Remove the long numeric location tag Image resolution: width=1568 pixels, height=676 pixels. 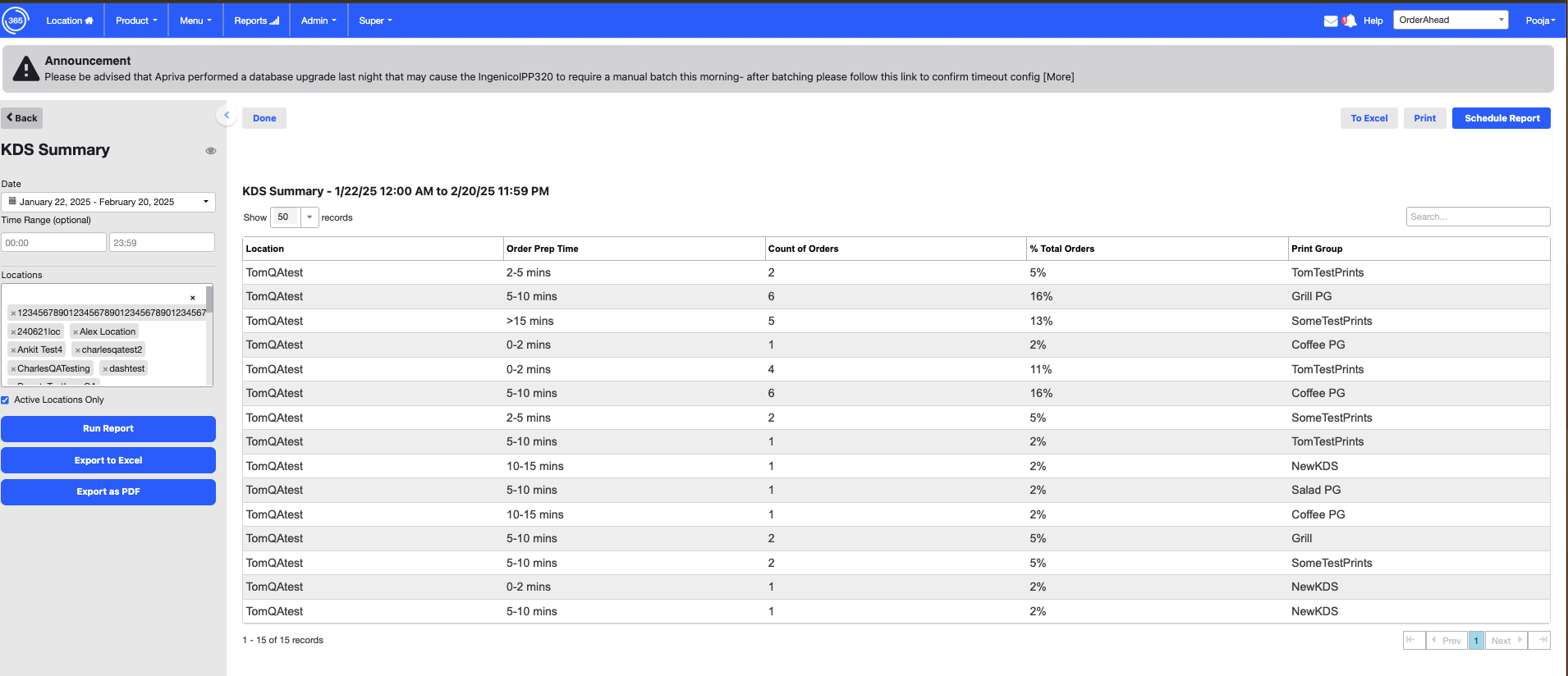(13, 313)
